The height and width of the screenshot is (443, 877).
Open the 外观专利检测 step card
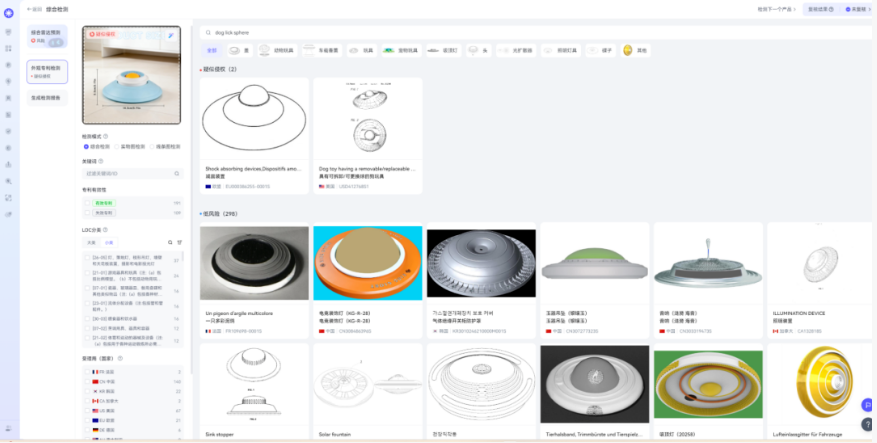47,72
